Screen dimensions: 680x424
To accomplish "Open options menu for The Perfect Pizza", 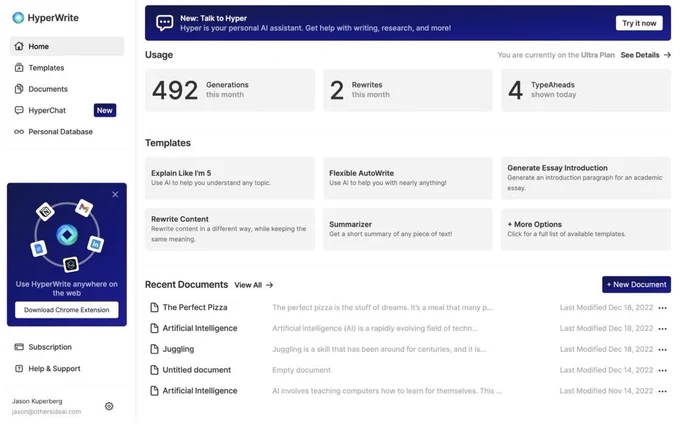I will [662, 308].
